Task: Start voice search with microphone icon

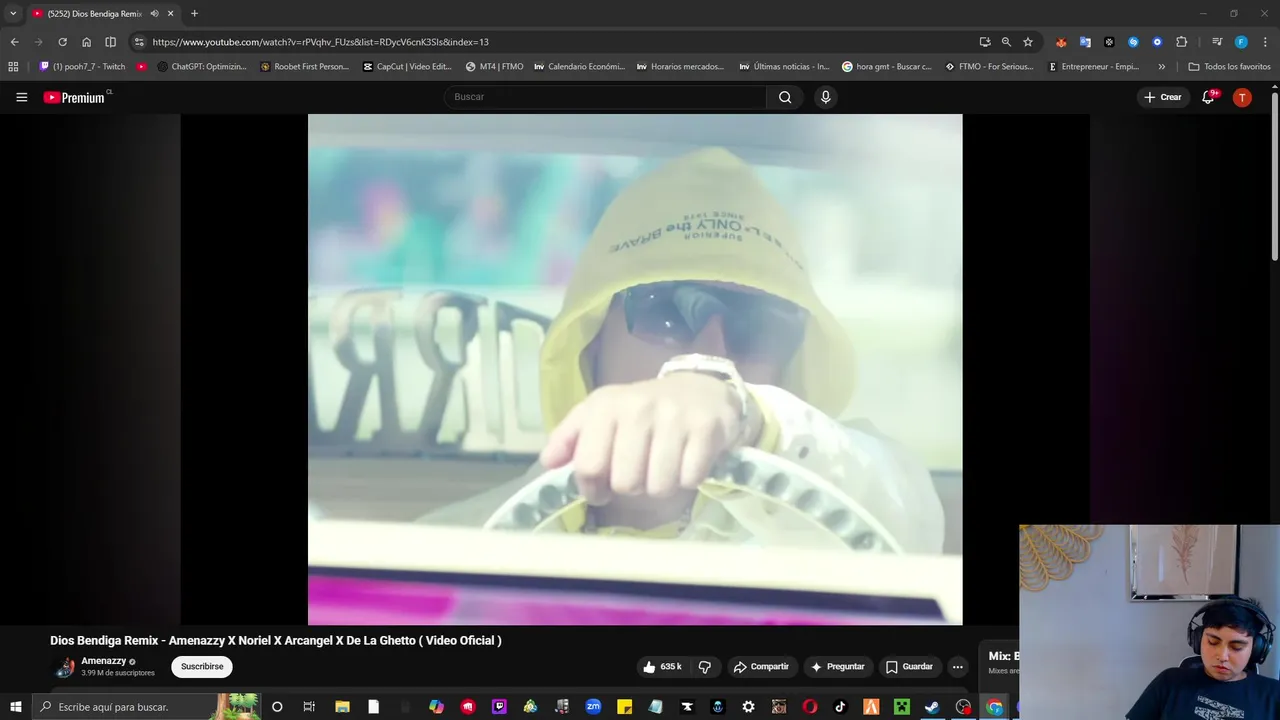Action: click(x=825, y=97)
